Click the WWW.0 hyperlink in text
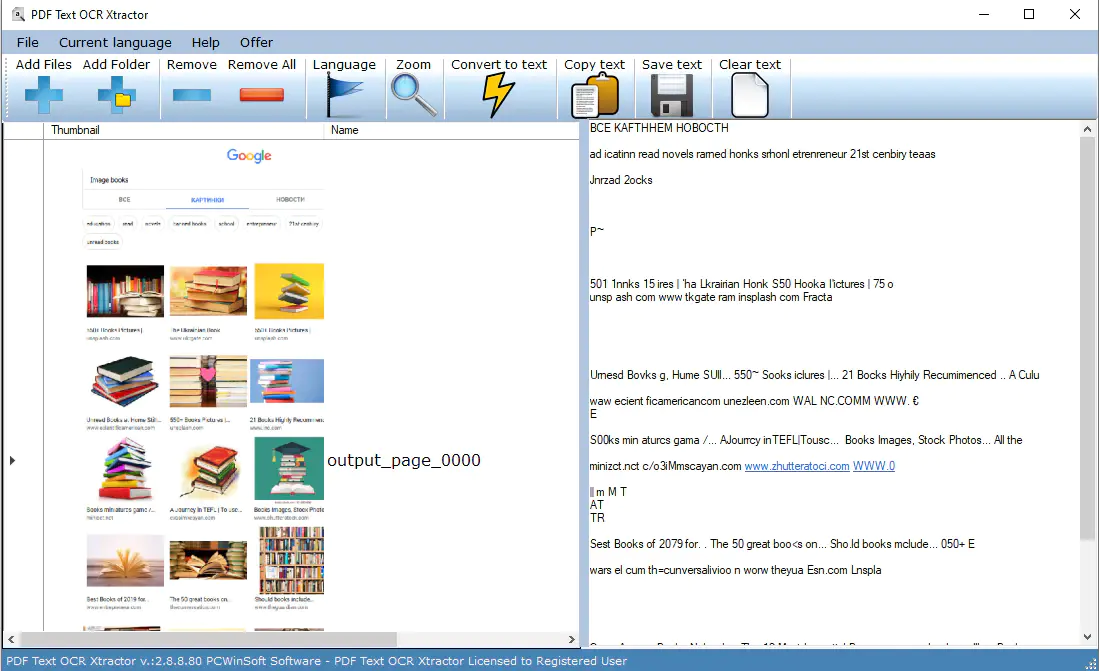The width and height of the screenshot is (1099, 671). (873, 466)
